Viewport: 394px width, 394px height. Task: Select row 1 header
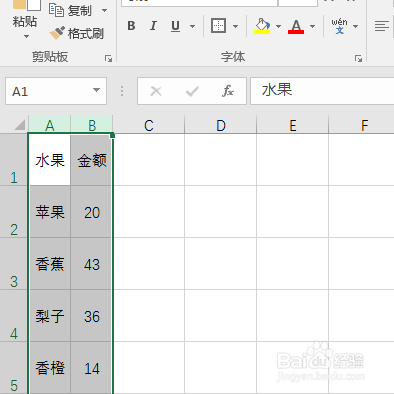(14, 160)
